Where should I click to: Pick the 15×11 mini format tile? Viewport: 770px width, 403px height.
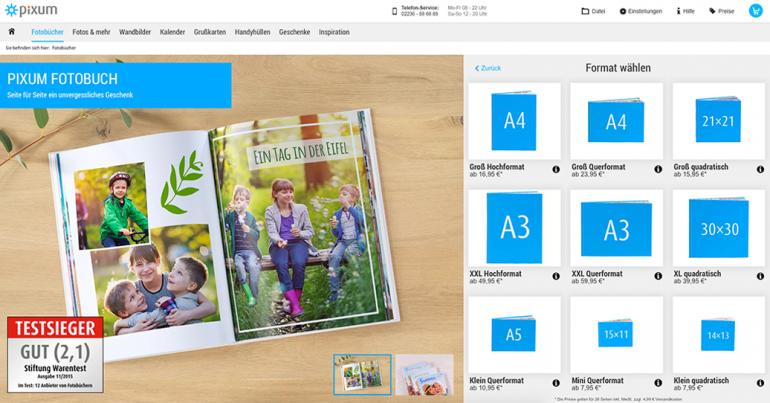616,334
